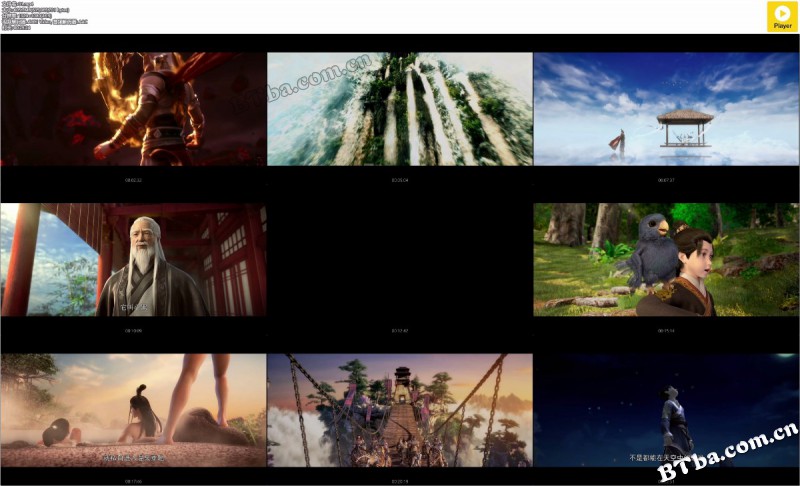Open the flaming armored warrior thumbnail
Viewport: 800px width, 486px height.
click(134, 109)
